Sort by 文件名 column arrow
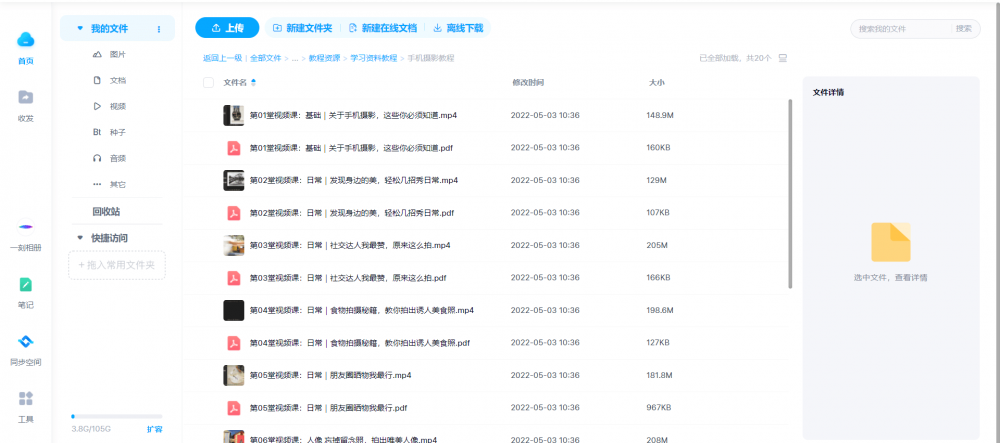Viewport: 1000px width, 443px height. click(x=253, y=82)
